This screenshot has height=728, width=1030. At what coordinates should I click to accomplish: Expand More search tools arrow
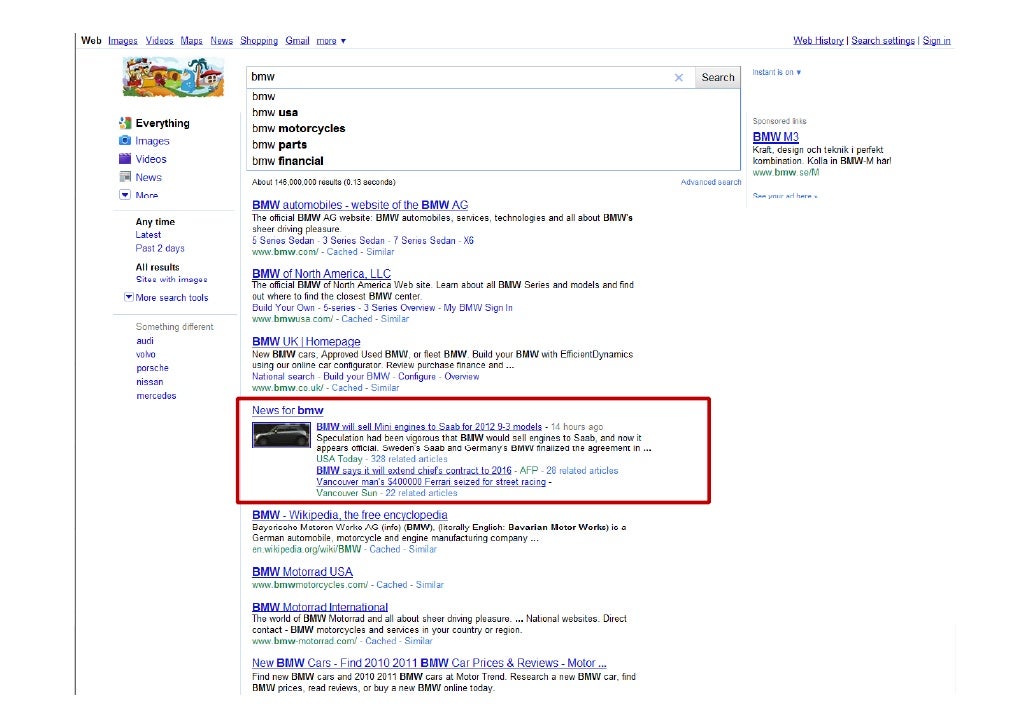coord(129,297)
